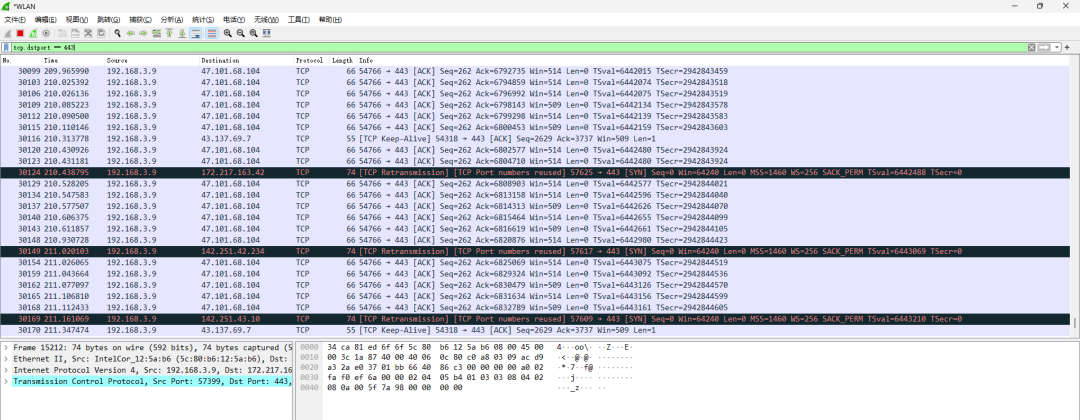Open the 统计(S) menu
The height and width of the screenshot is (420, 1080).
pyautogui.click(x=202, y=20)
